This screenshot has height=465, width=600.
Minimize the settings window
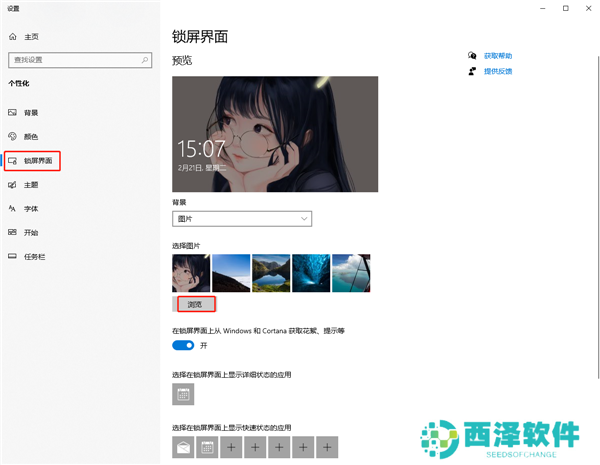pos(543,8)
